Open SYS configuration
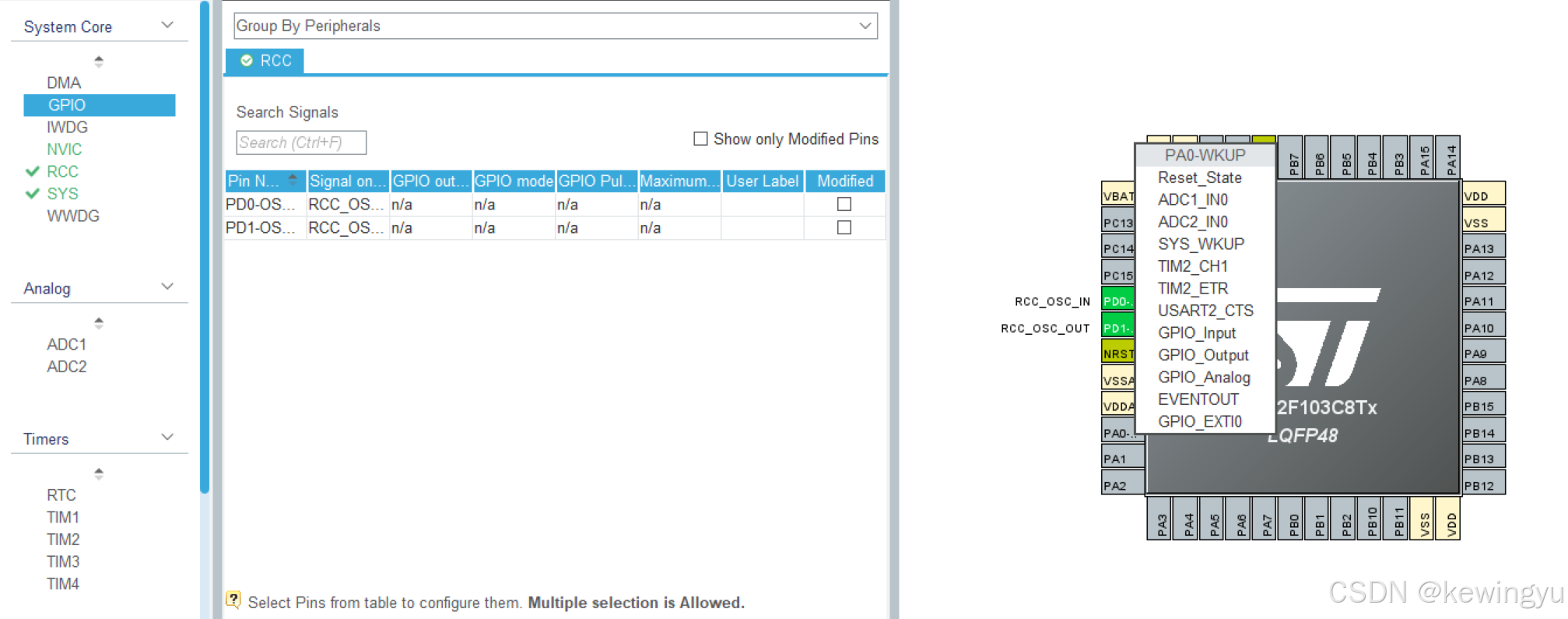Image resolution: width=1568 pixels, height=619 pixels. (62, 193)
